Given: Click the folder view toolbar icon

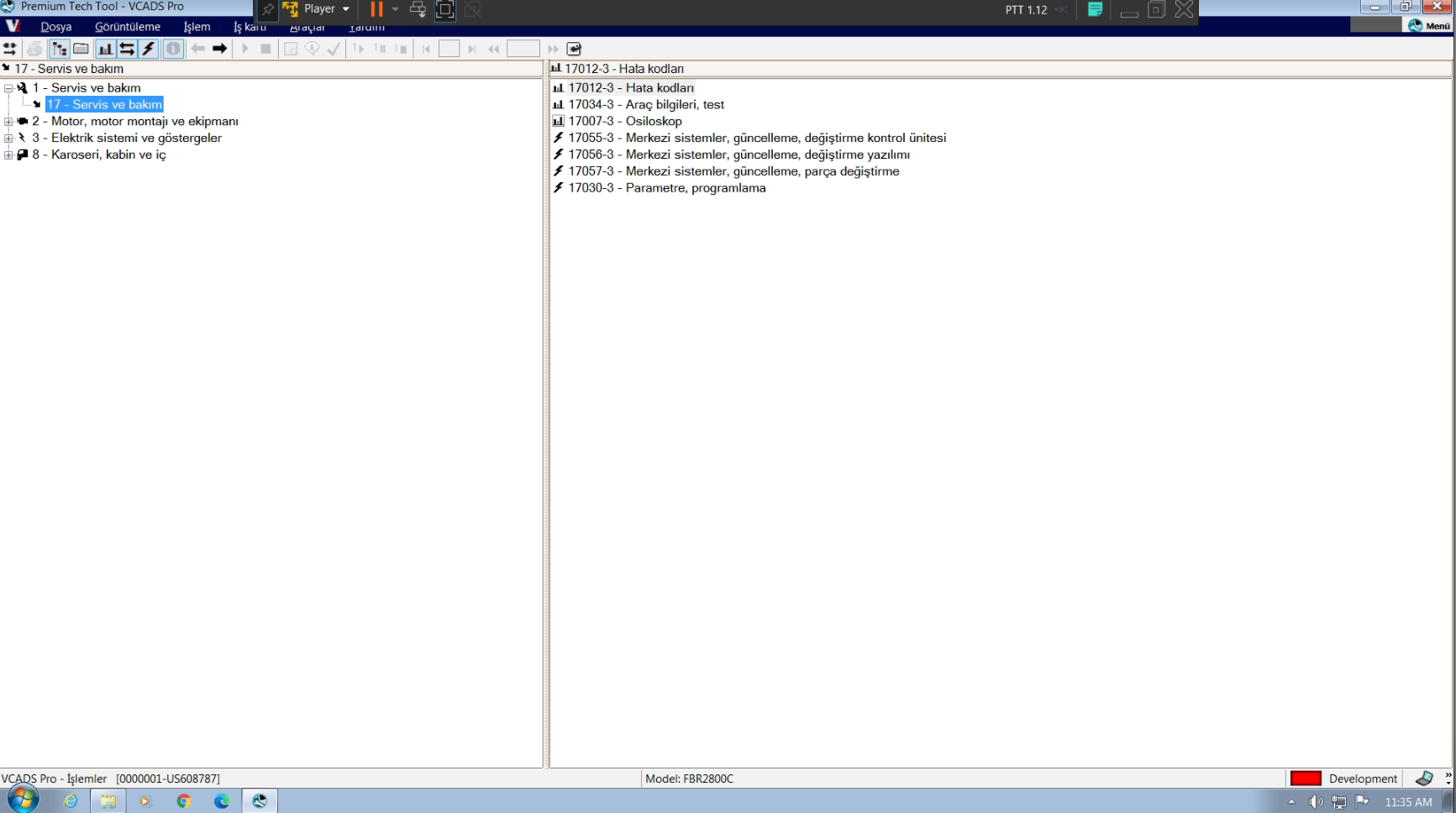Looking at the screenshot, I should click(81, 49).
